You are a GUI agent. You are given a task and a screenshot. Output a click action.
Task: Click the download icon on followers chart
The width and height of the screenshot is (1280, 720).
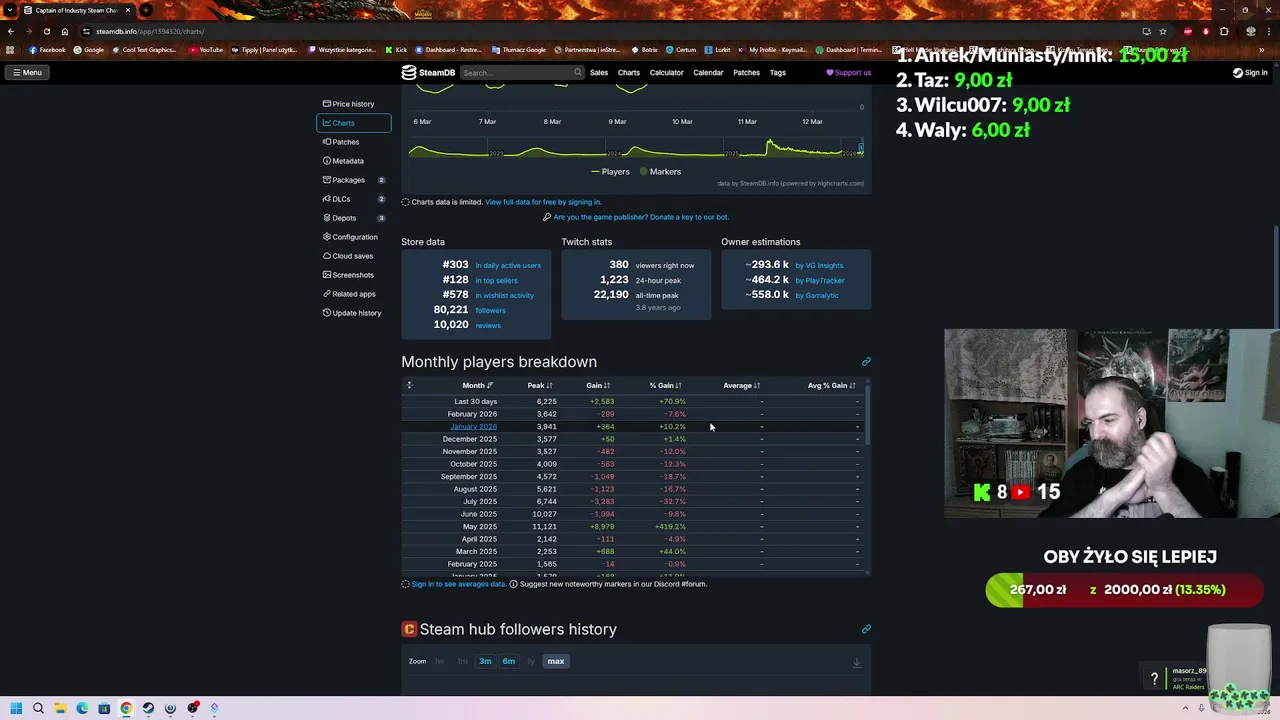[856, 662]
